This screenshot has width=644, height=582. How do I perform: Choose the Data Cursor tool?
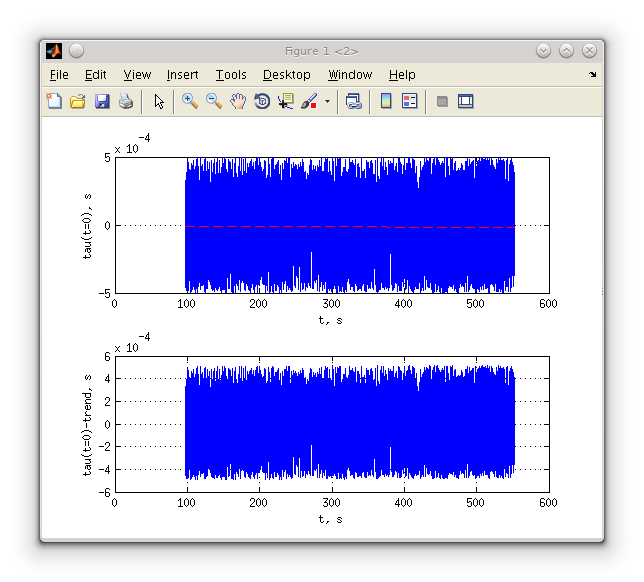[286, 101]
